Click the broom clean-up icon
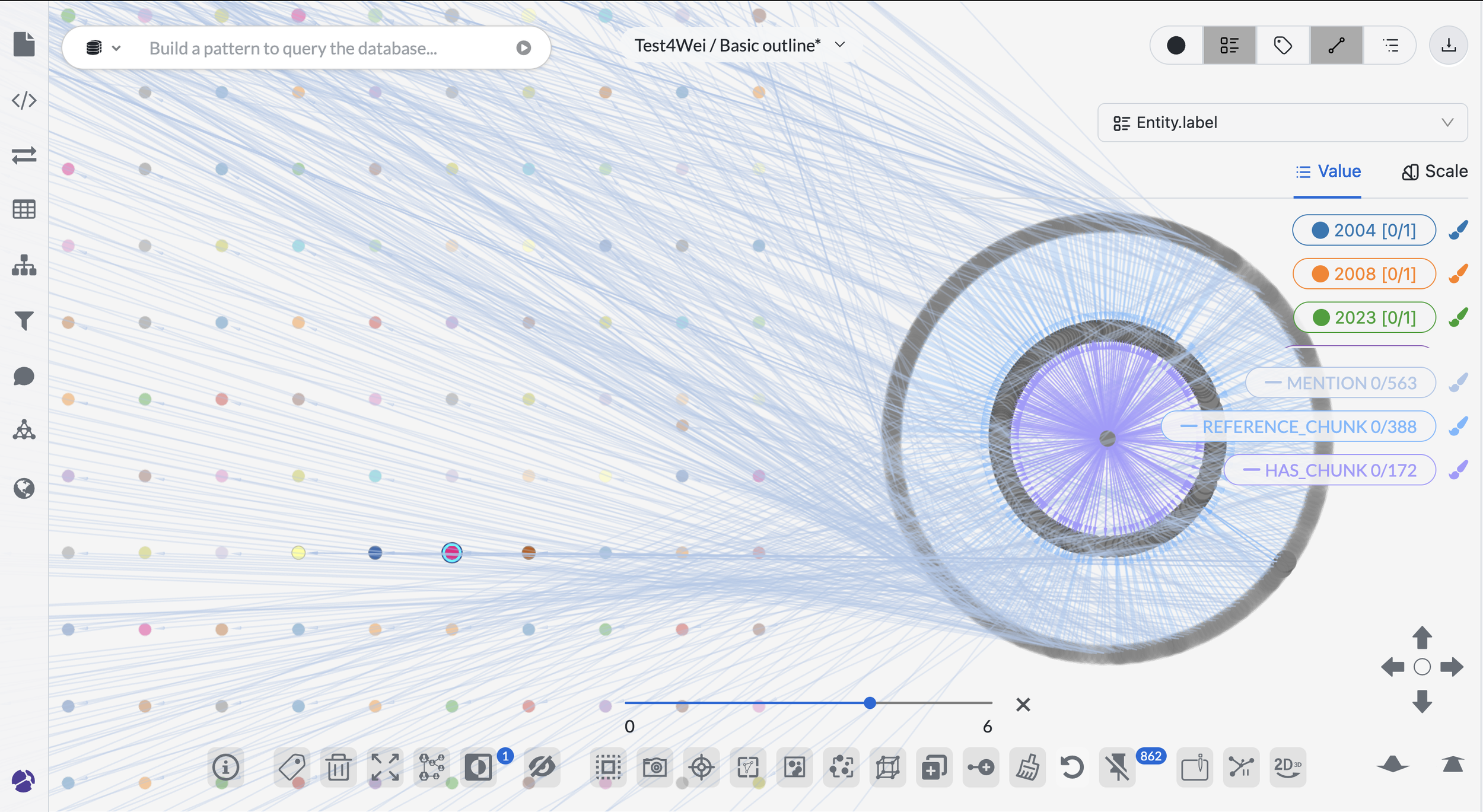 coord(1027,768)
